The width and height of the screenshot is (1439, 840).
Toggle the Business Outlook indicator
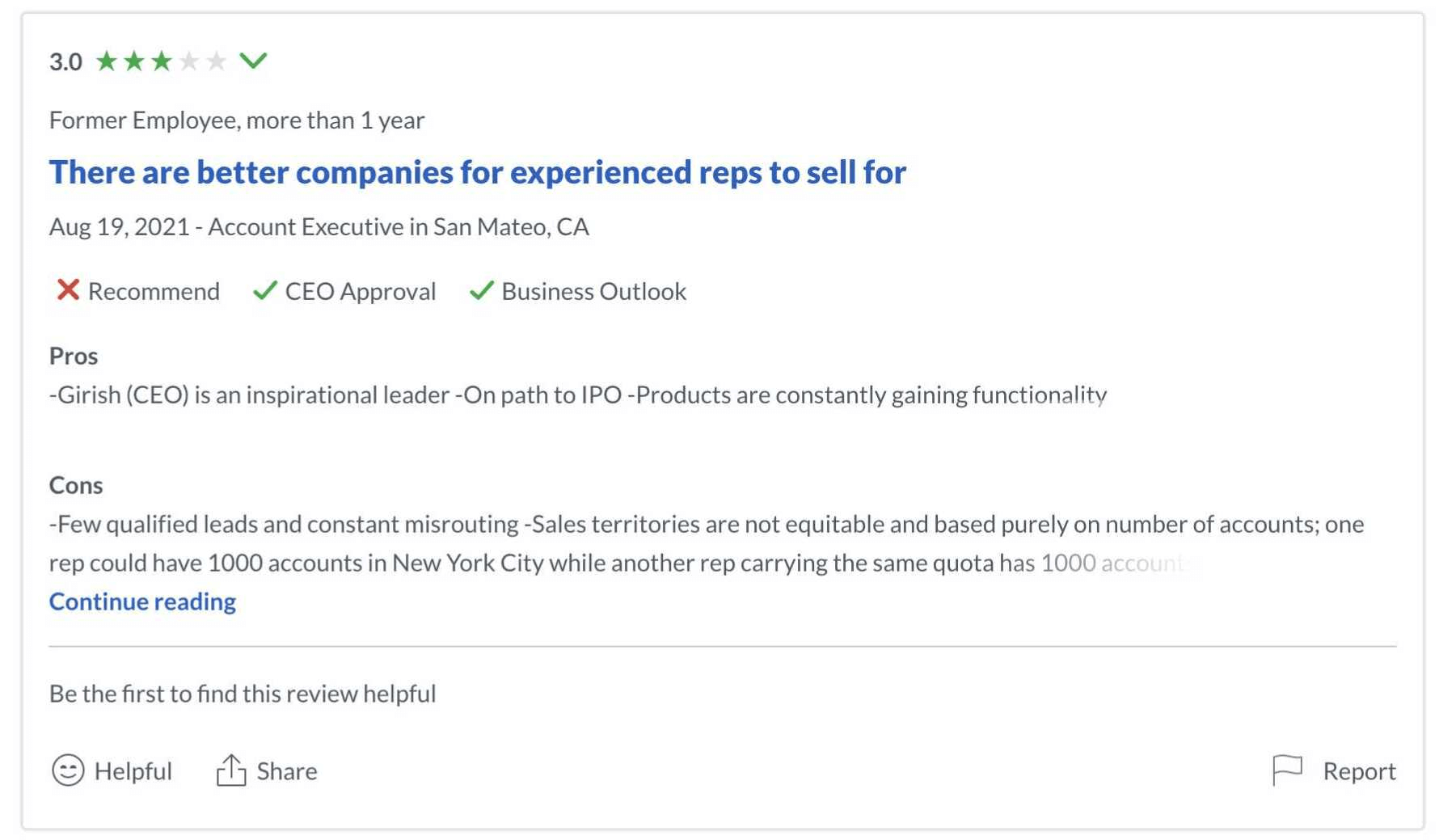[x=578, y=291]
